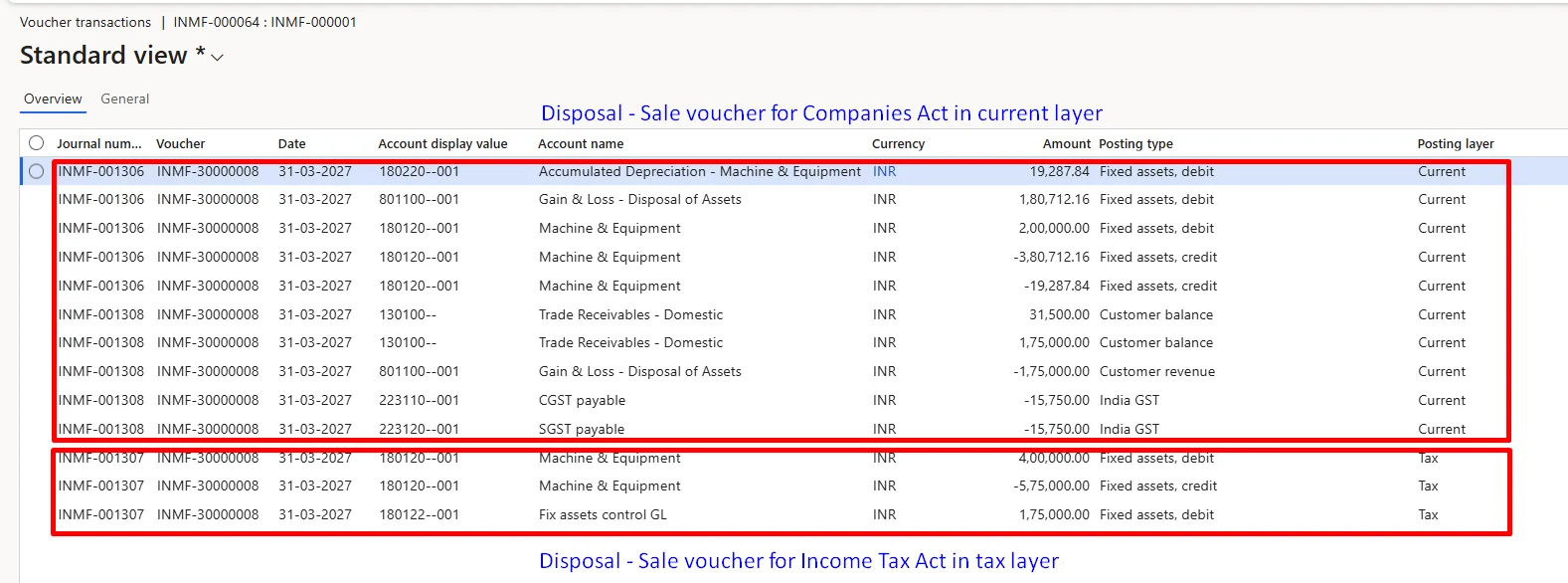Click Gain & Loss name in 1,80,712.16 row
This screenshot has height=583, width=1568.
coord(639,200)
